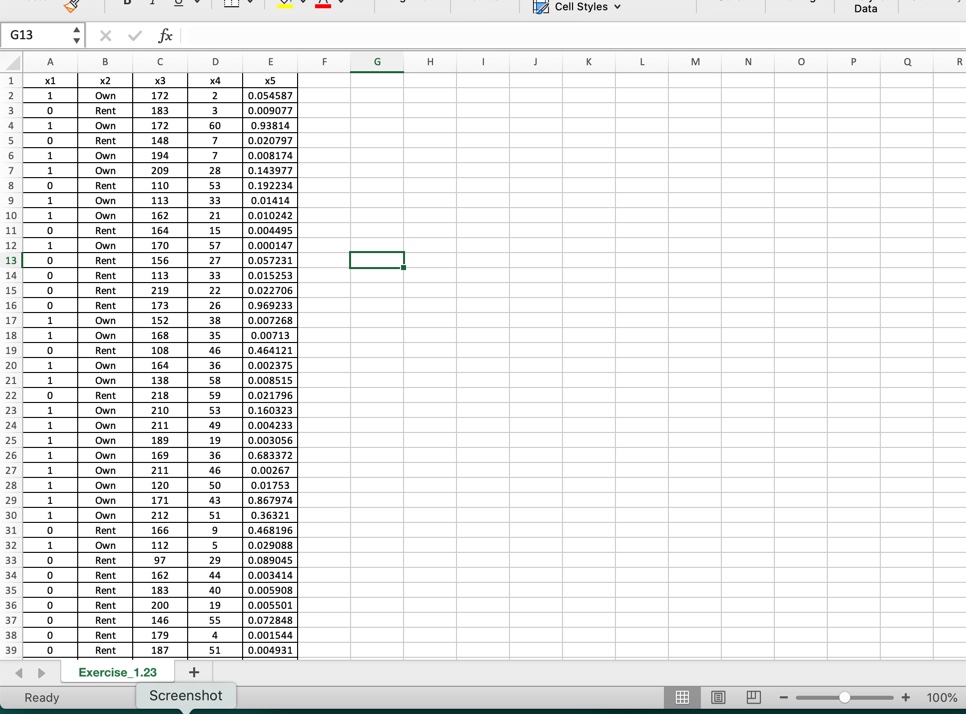
Task: Click cell containing 219 in column C
Action: click(160, 291)
